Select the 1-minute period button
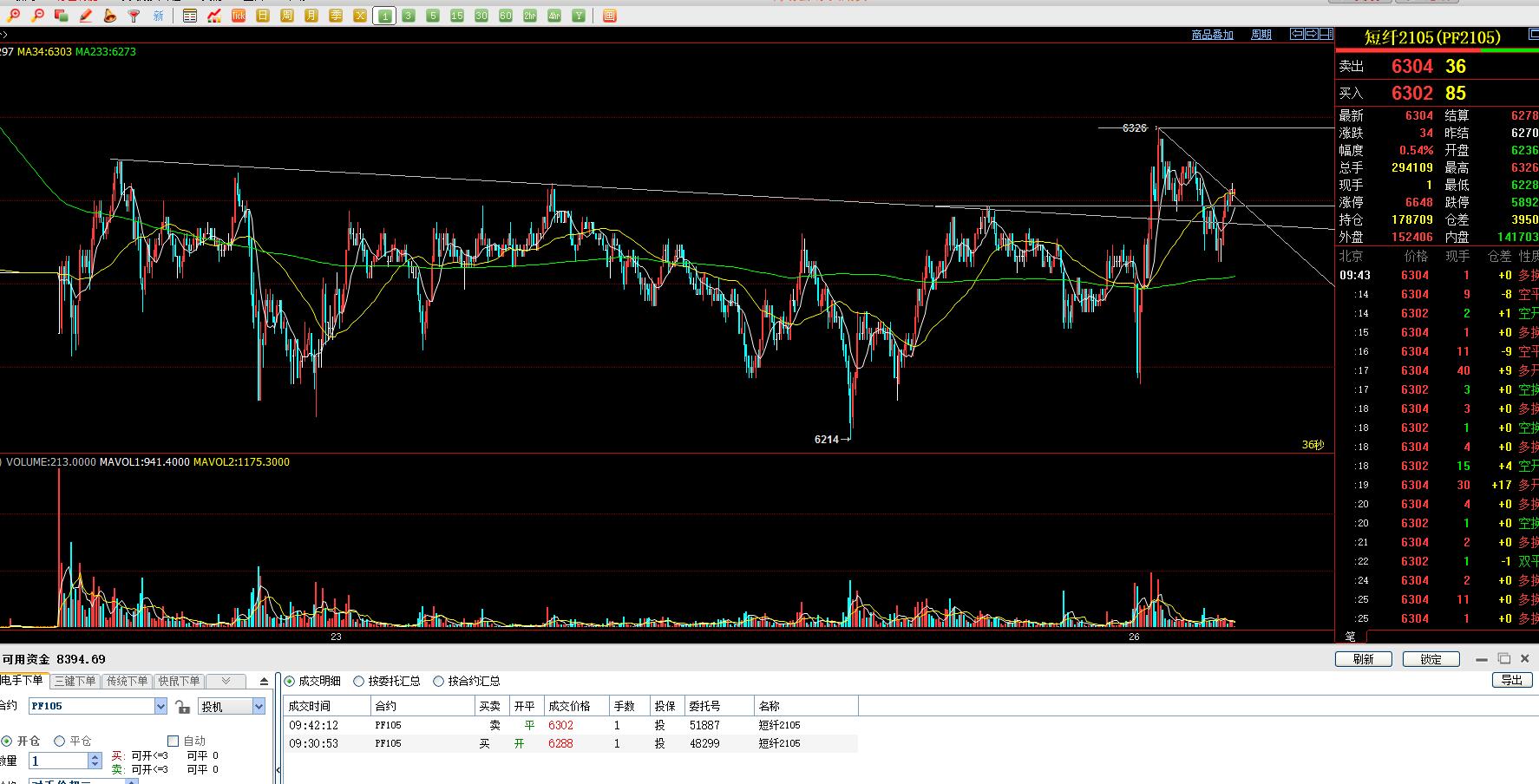Screen dimensions: 1539x784 384,16
